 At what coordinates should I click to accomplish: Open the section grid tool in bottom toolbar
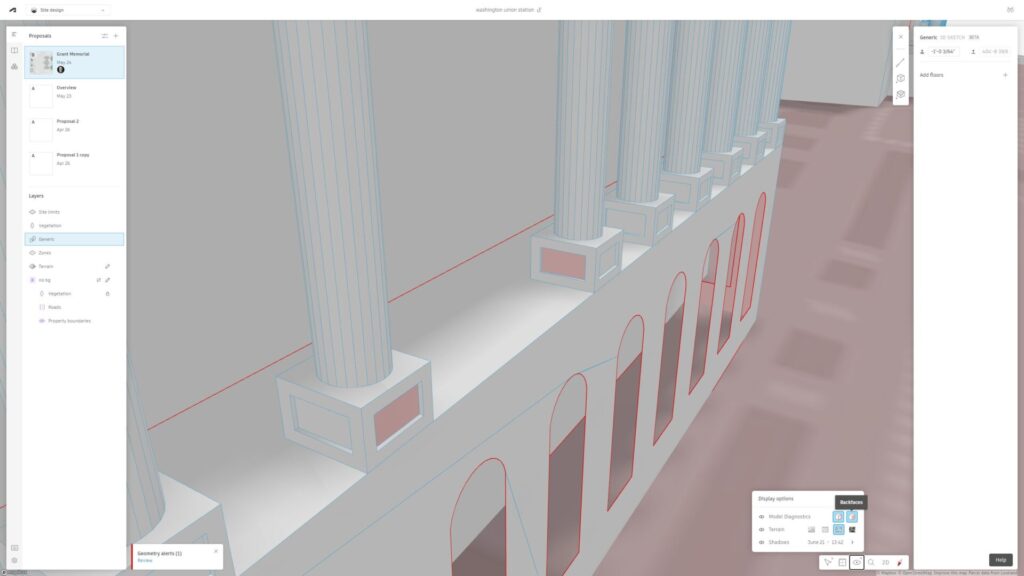point(842,563)
